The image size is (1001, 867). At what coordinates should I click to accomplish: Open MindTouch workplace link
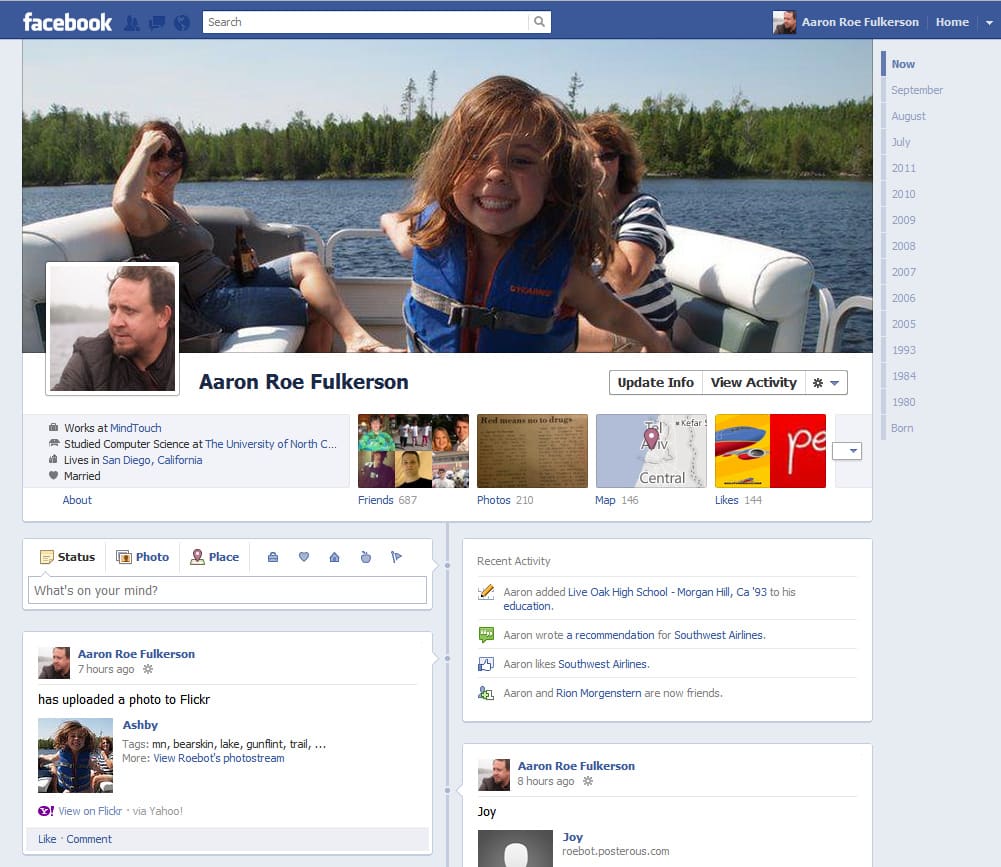click(135, 428)
